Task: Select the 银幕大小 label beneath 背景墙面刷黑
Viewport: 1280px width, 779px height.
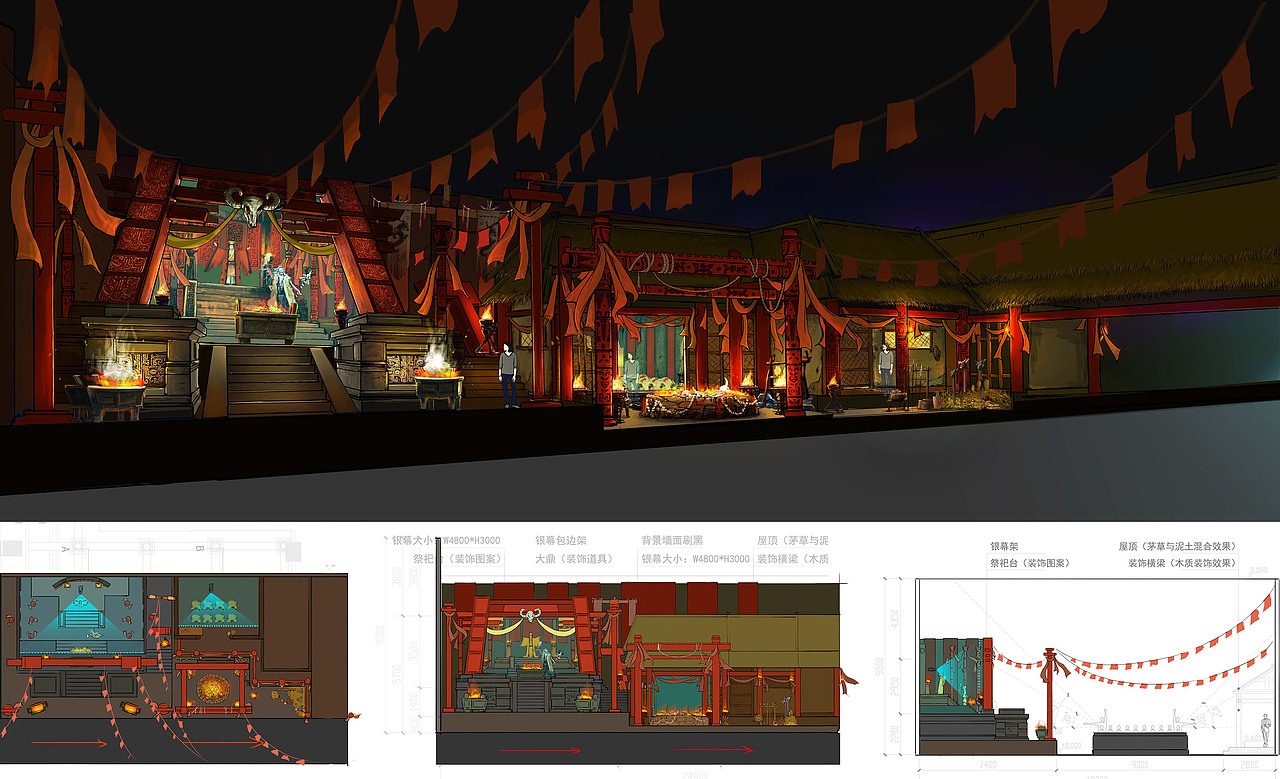Action: pos(696,559)
